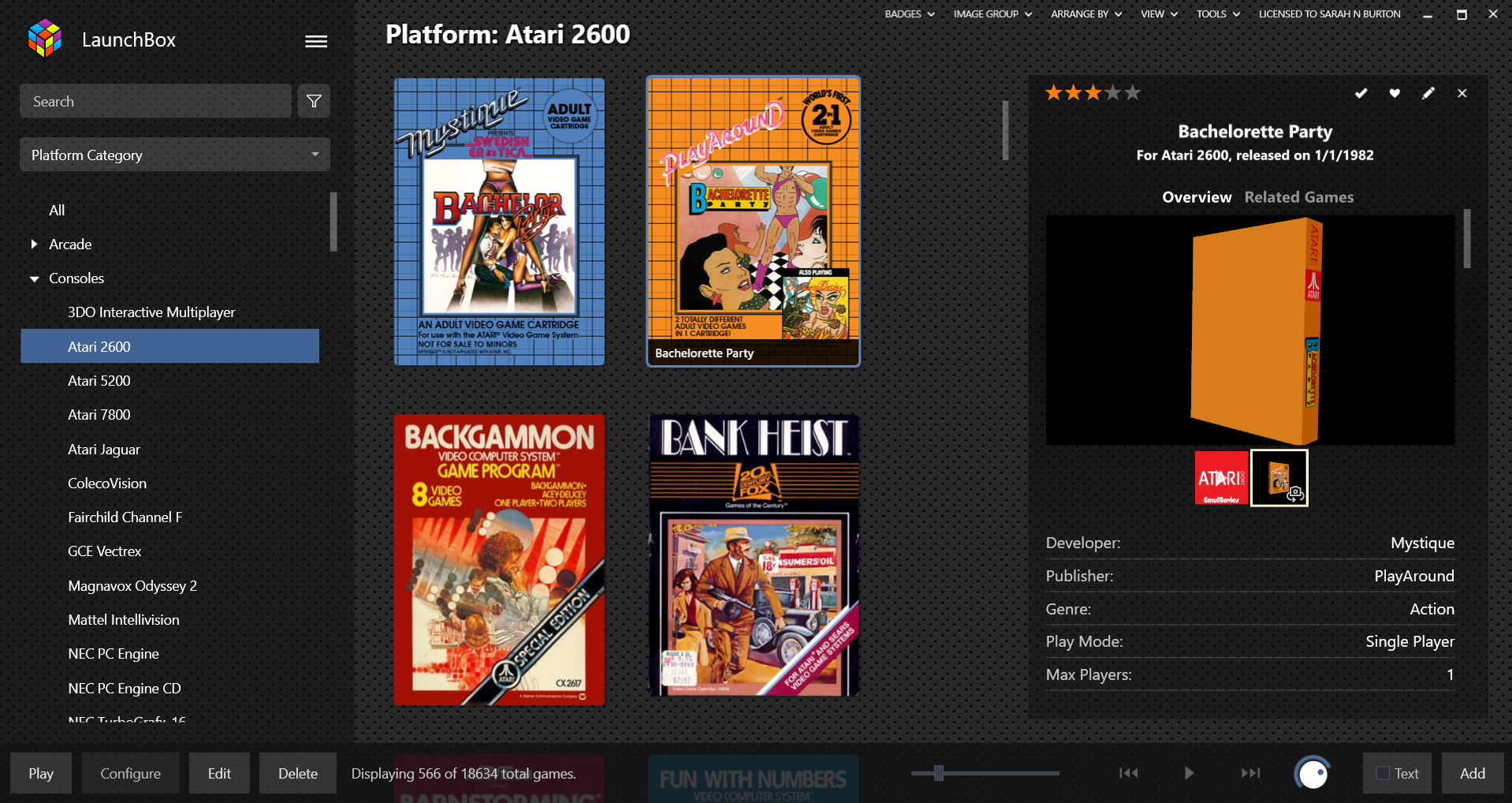1512x803 pixels.
Task: Select the Bachelorette Party game cover
Action: (x=753, y=222)
